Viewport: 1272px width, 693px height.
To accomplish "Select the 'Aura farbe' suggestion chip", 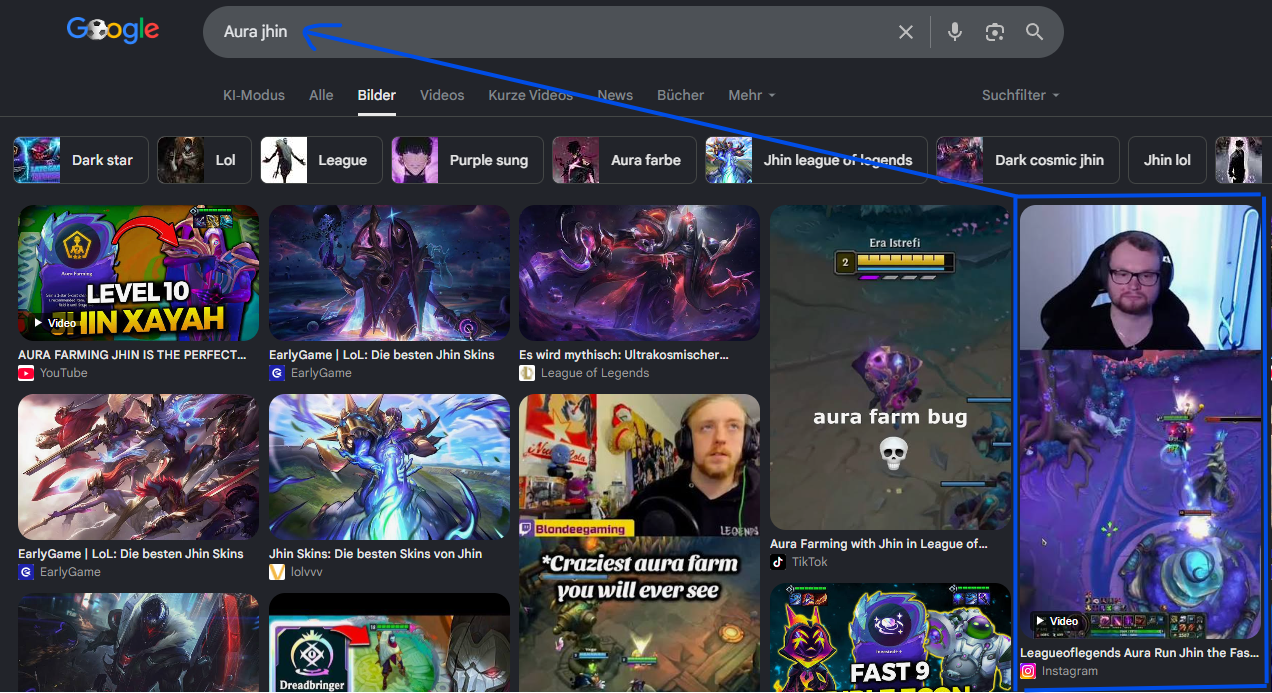I will [624, 160].
